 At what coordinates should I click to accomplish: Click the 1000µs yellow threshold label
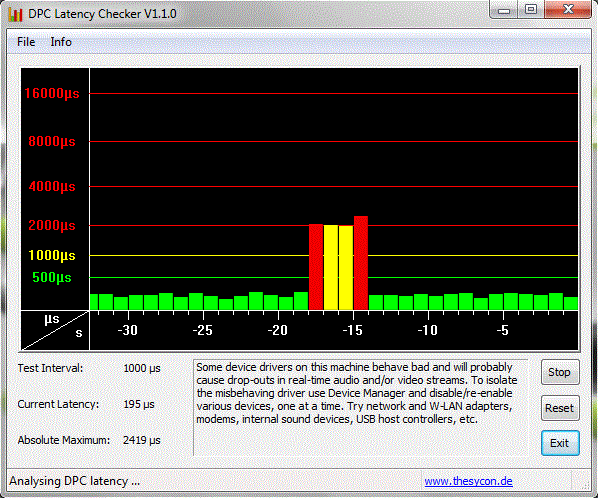(x=52, y=255)
